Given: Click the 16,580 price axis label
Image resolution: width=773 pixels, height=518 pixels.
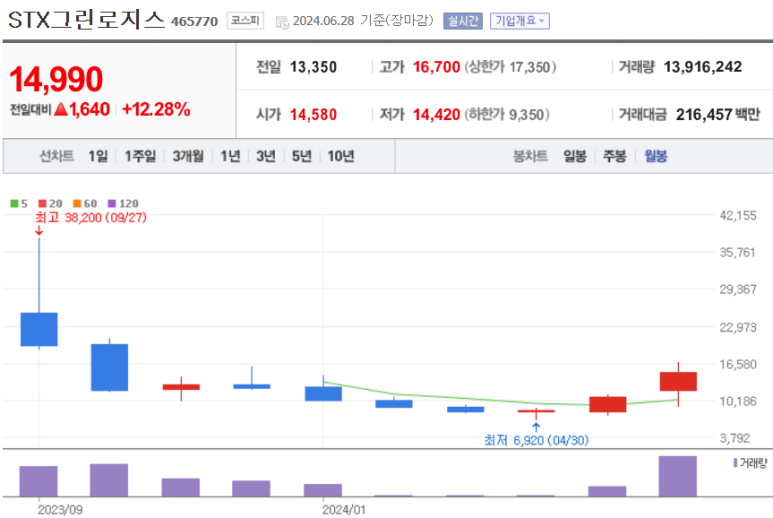Looking at the screenshot, I should click(738, 364).
